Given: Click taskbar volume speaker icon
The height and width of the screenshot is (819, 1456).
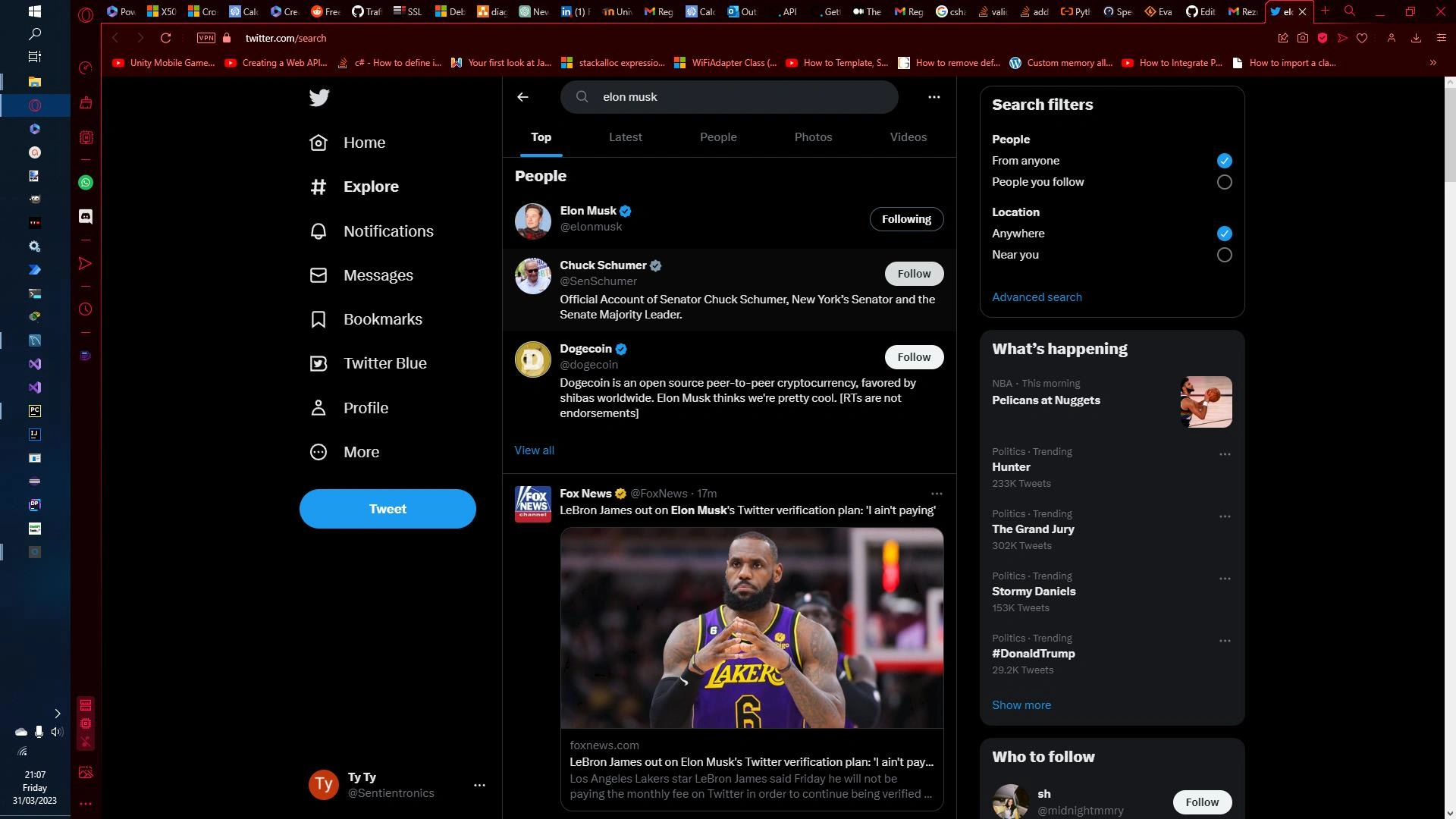Looking at the screenshot, I should 56,732.
